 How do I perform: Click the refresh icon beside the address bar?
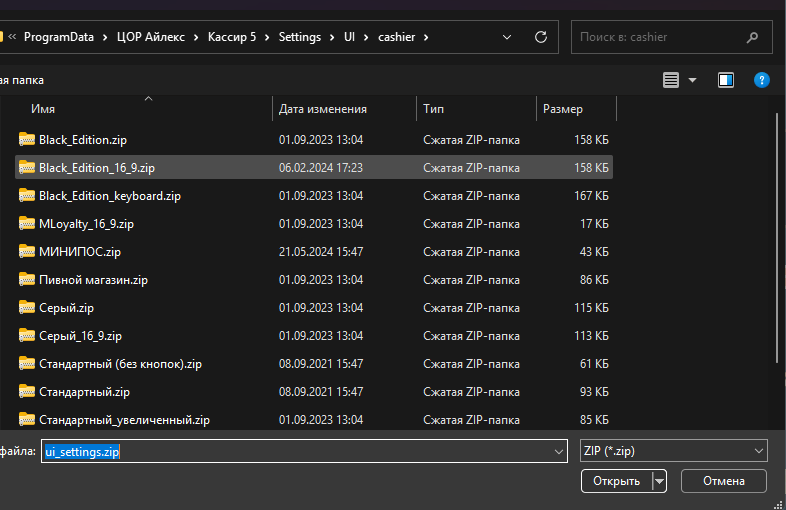(541, 37)
